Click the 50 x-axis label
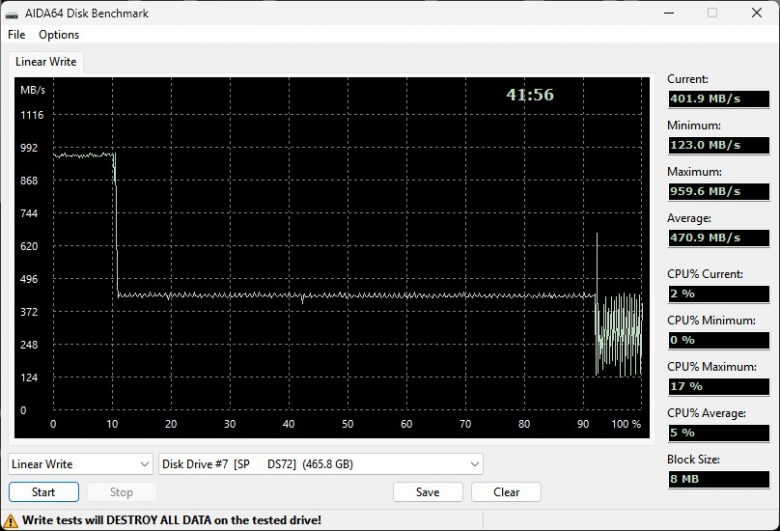This screenshot has width=780, height=531. tap(347, 424)
